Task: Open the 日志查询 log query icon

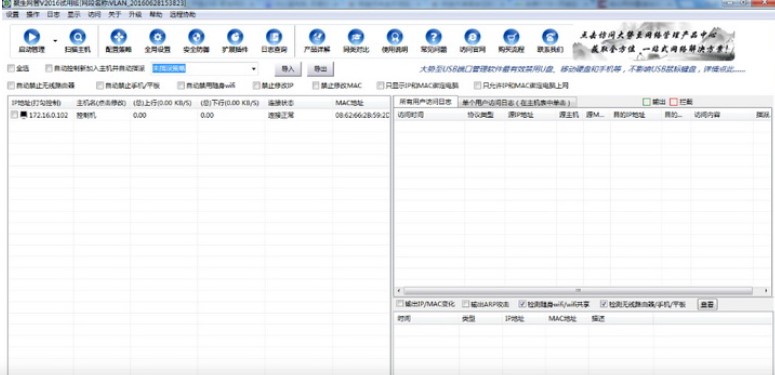Action: click(x=274, y=37)
